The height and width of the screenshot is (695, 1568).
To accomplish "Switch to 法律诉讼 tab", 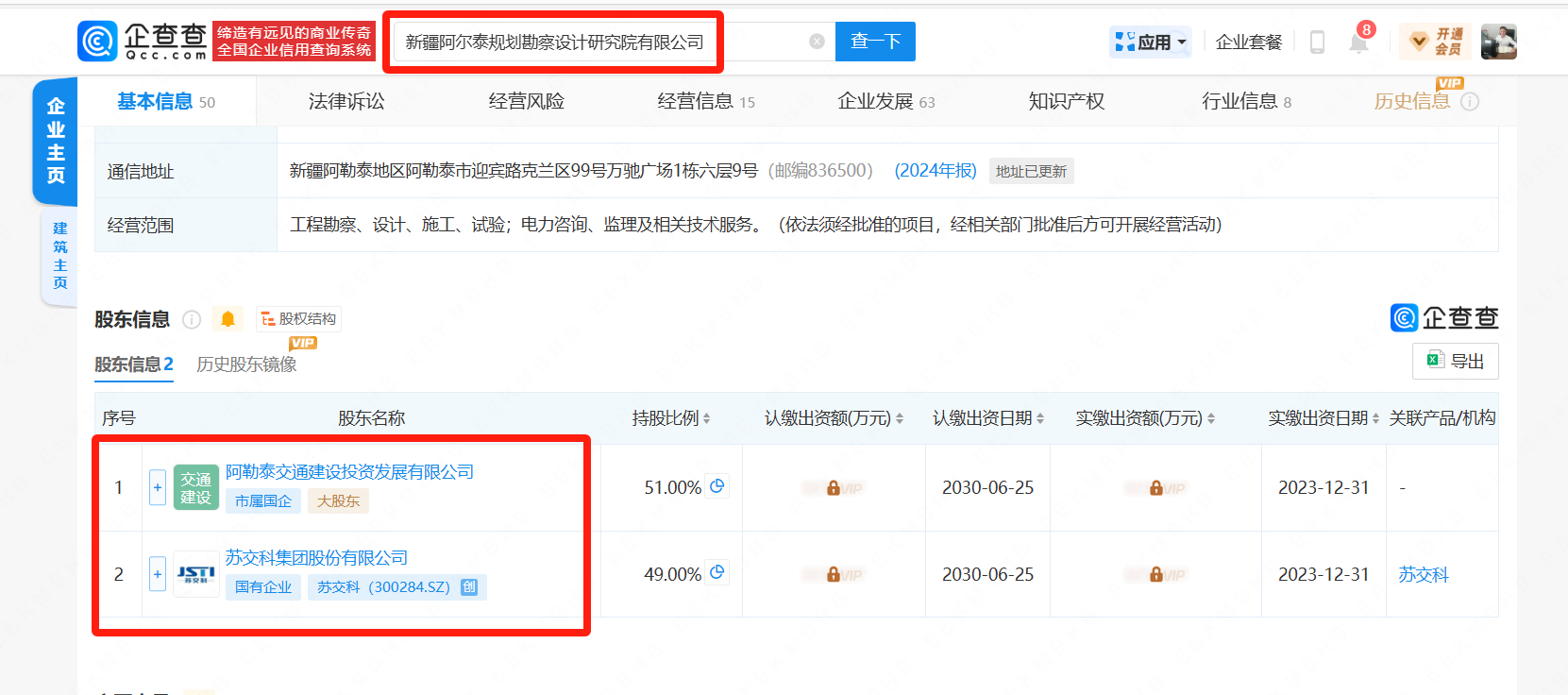I will coord(346,101).
